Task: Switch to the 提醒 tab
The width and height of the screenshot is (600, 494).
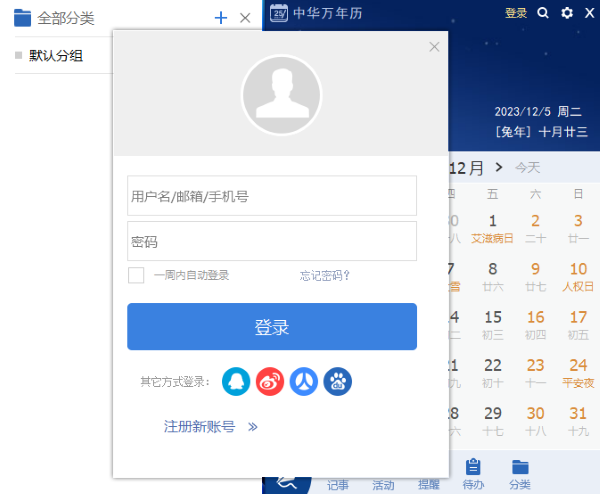Action: click(x=428, y=485)
